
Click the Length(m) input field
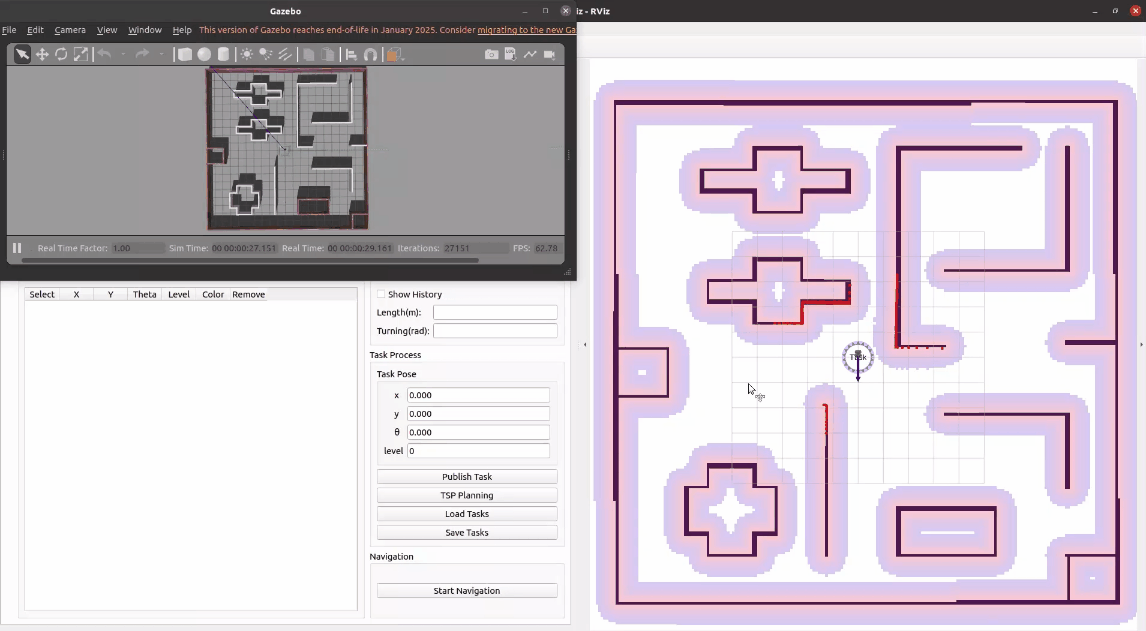tap(495, 312)
